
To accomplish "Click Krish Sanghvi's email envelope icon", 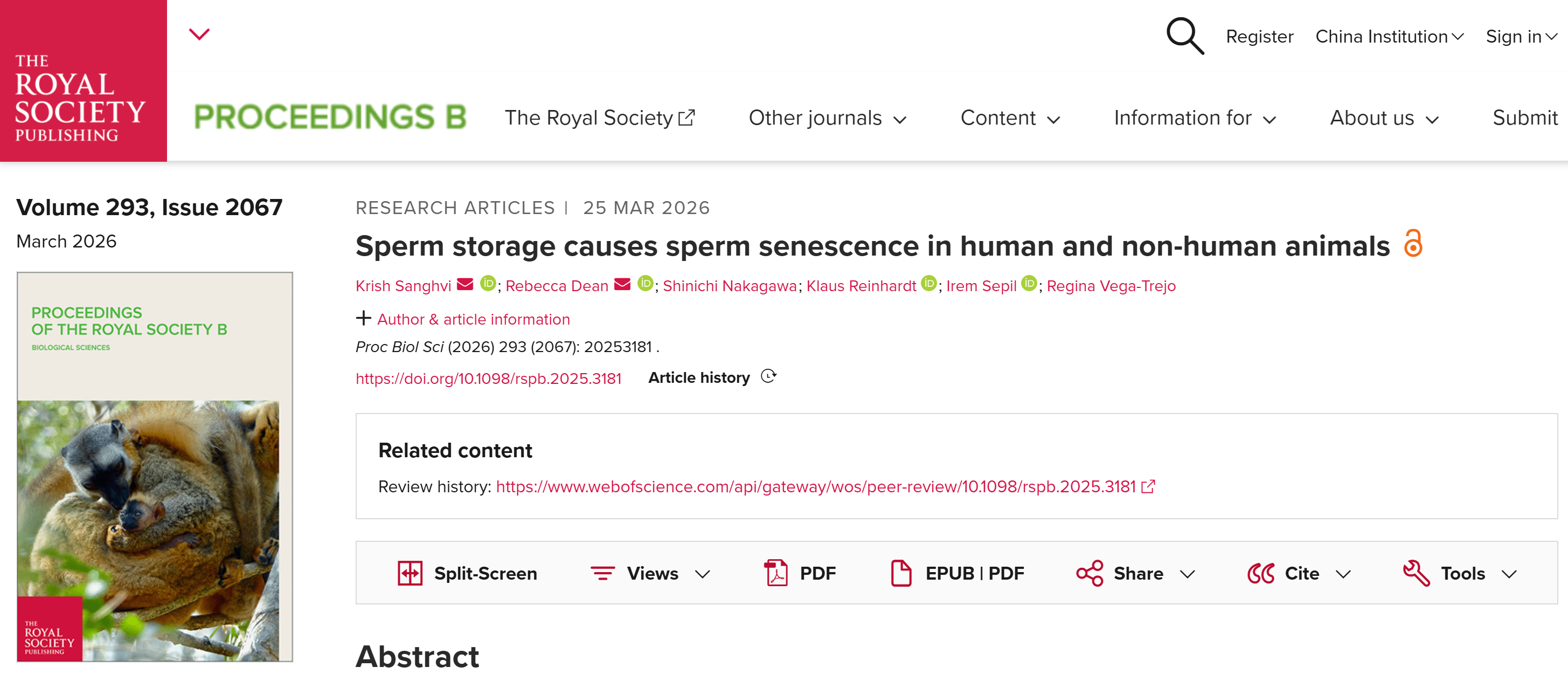I will [465, 284].
